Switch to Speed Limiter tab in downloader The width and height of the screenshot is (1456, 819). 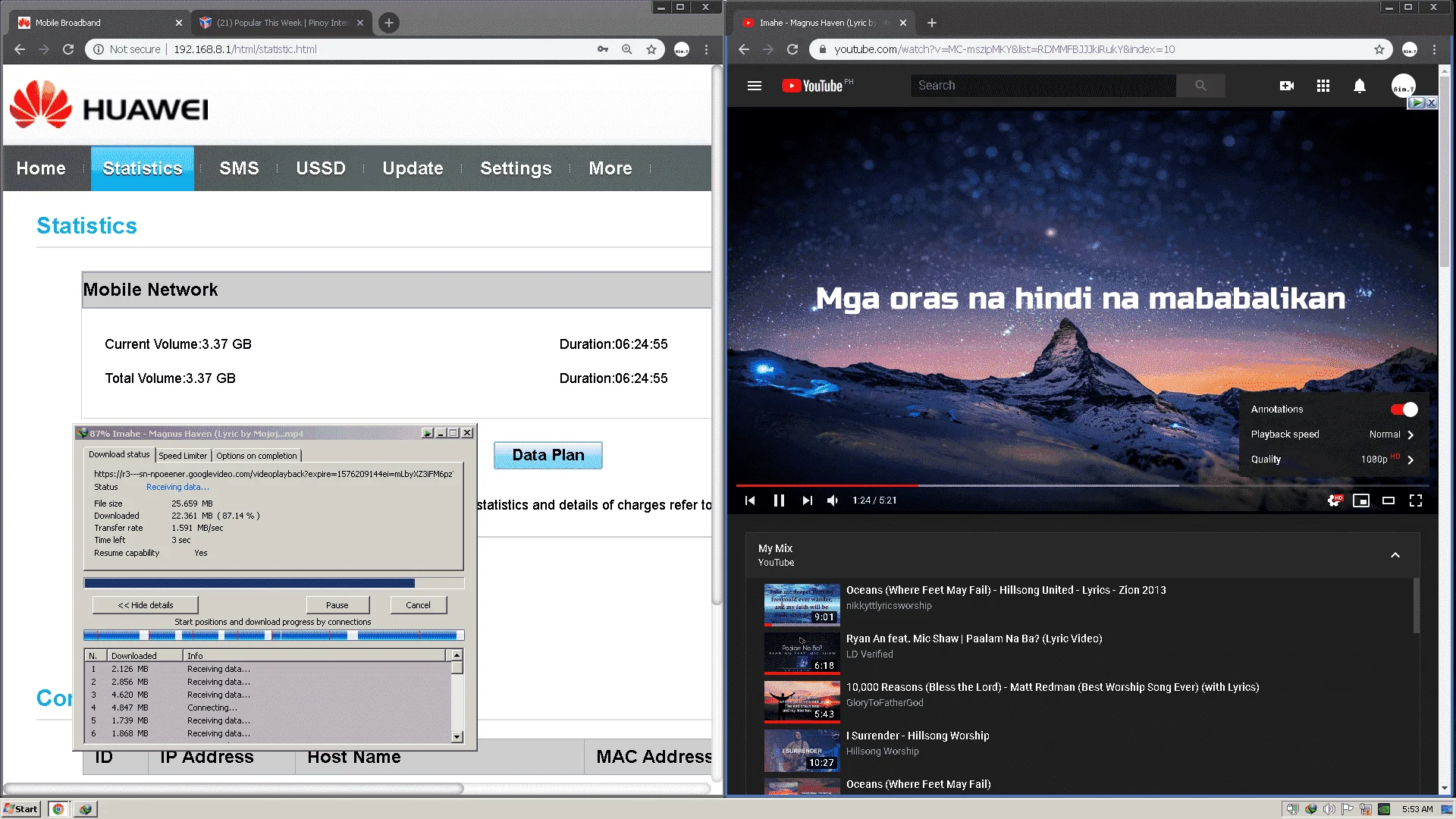pos(183,456)
